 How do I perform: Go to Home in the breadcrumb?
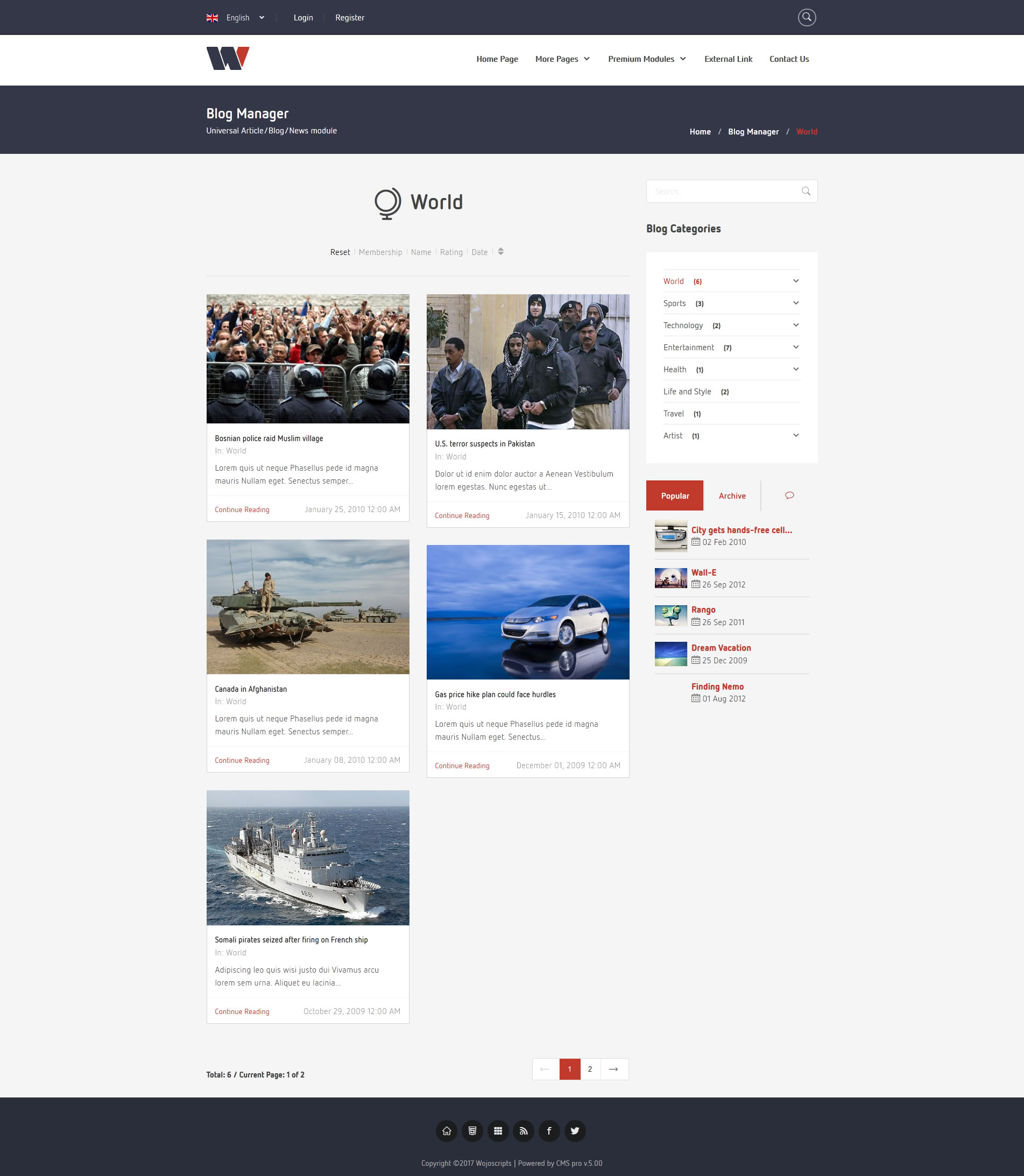click(700, 132)
